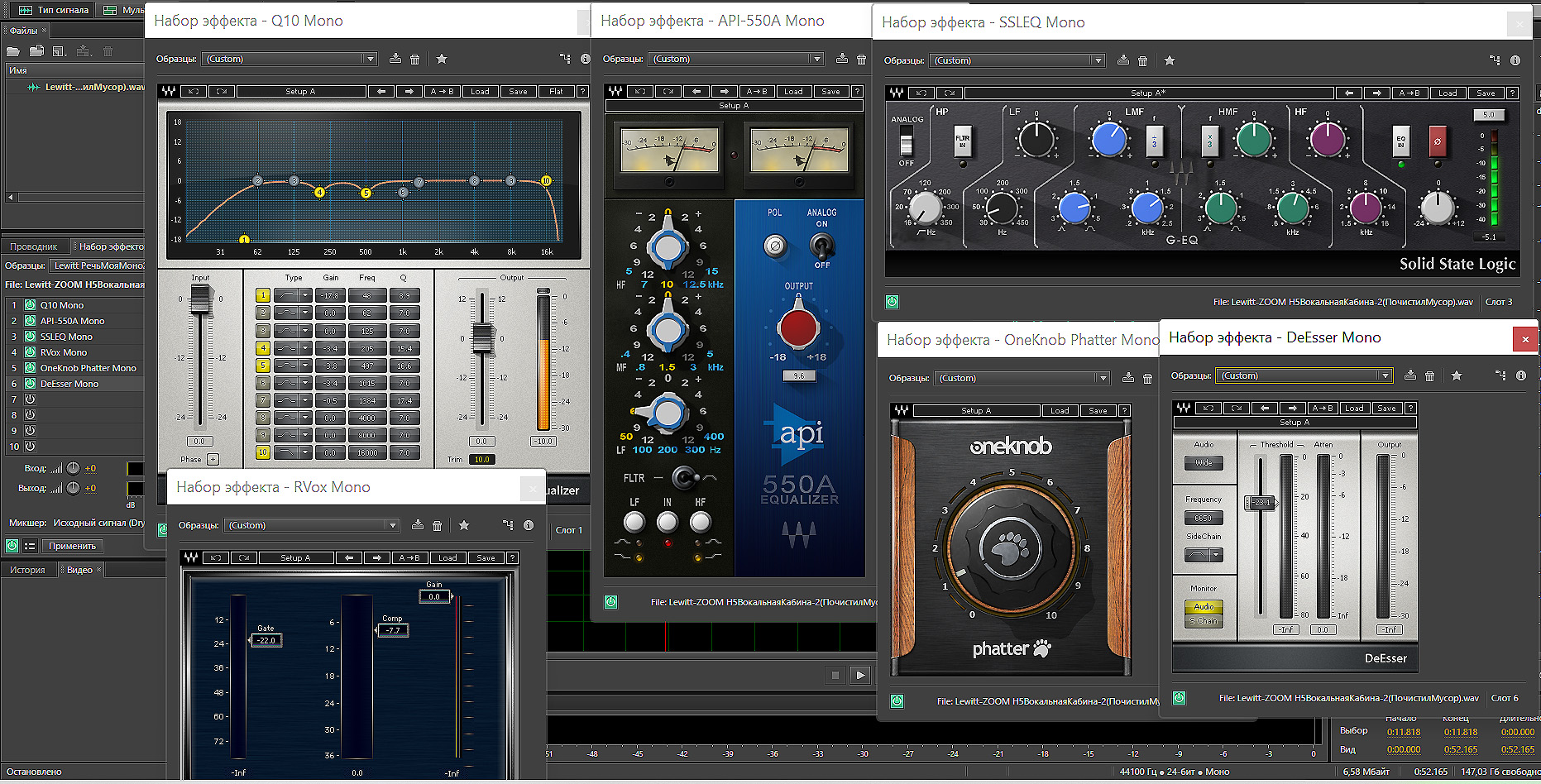Click the open file folder icon in the Files panel
This screenshot has height=784, width=1541.
[x=13, y=51]
